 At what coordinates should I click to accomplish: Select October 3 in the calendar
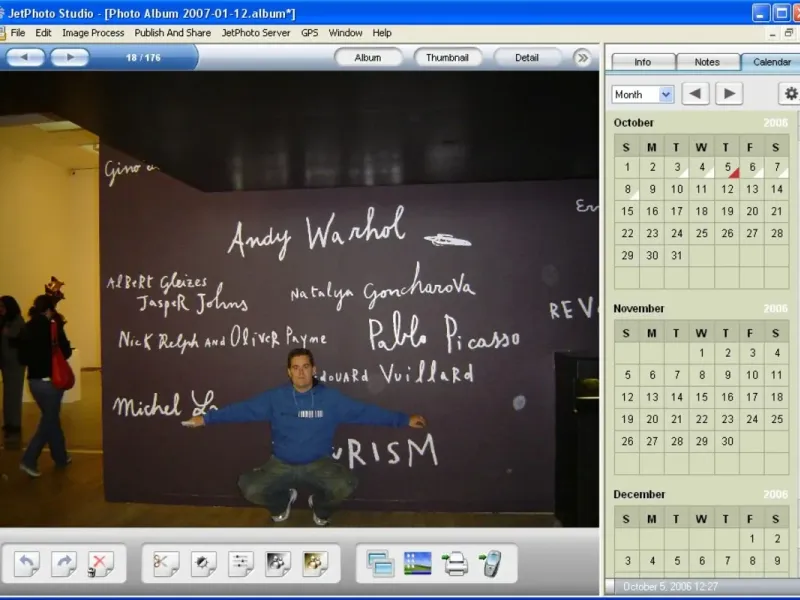point(677,167)
